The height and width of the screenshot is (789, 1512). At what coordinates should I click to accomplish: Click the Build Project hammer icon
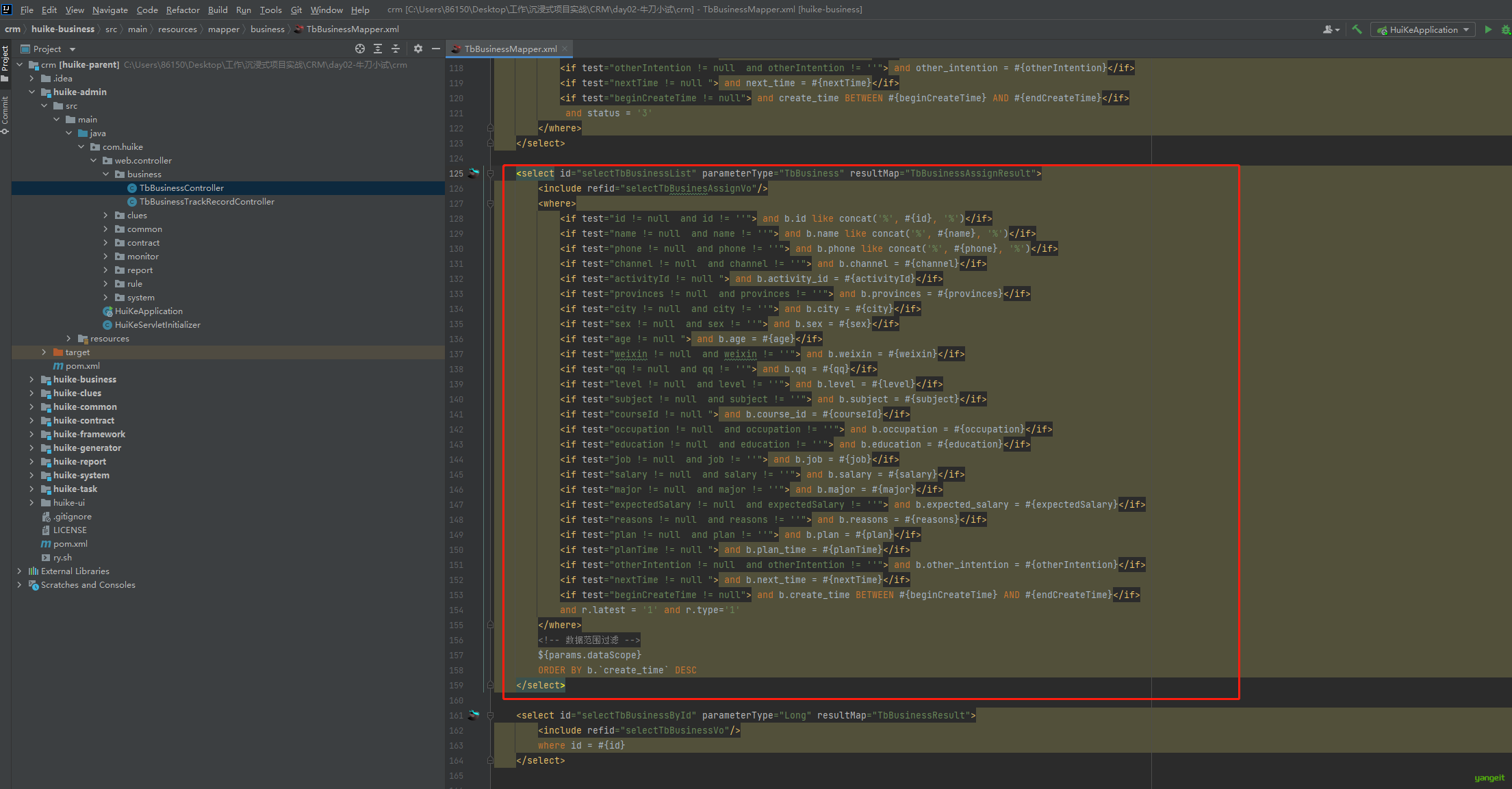coord(1357,29)
